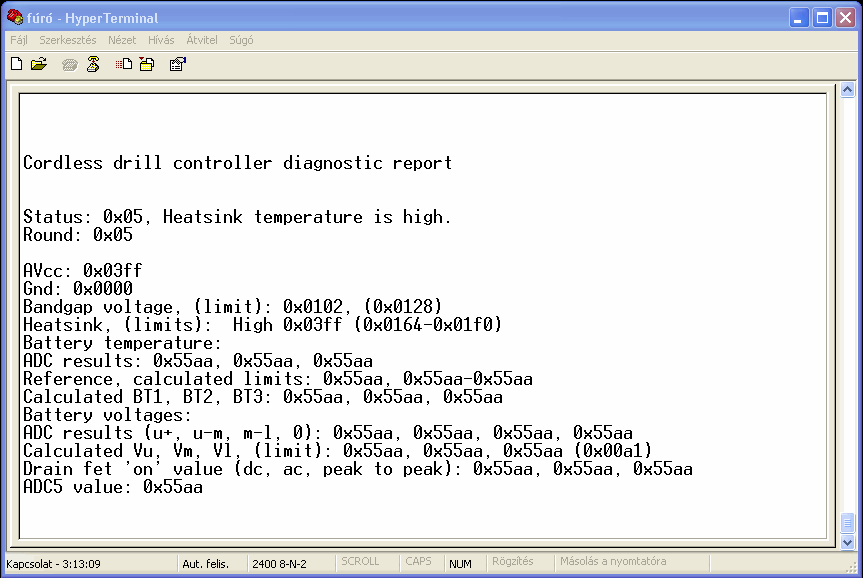Click the 'Round: 0x05' line
The height and width of the screenshot is (578, 863).
tap(78, 235)
